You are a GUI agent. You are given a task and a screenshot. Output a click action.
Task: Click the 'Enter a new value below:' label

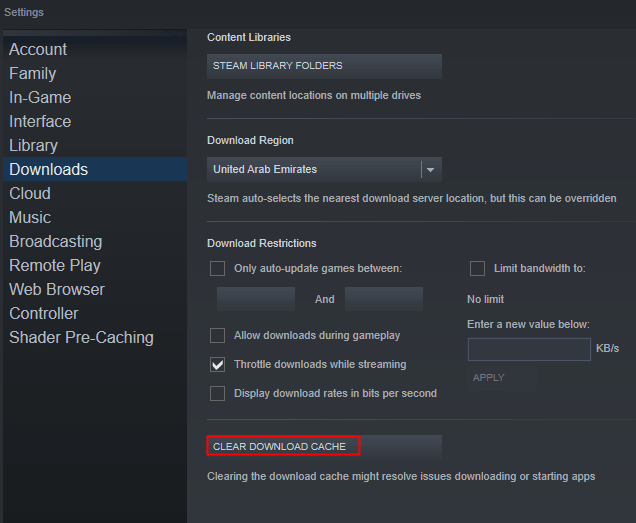coord(529,324)
